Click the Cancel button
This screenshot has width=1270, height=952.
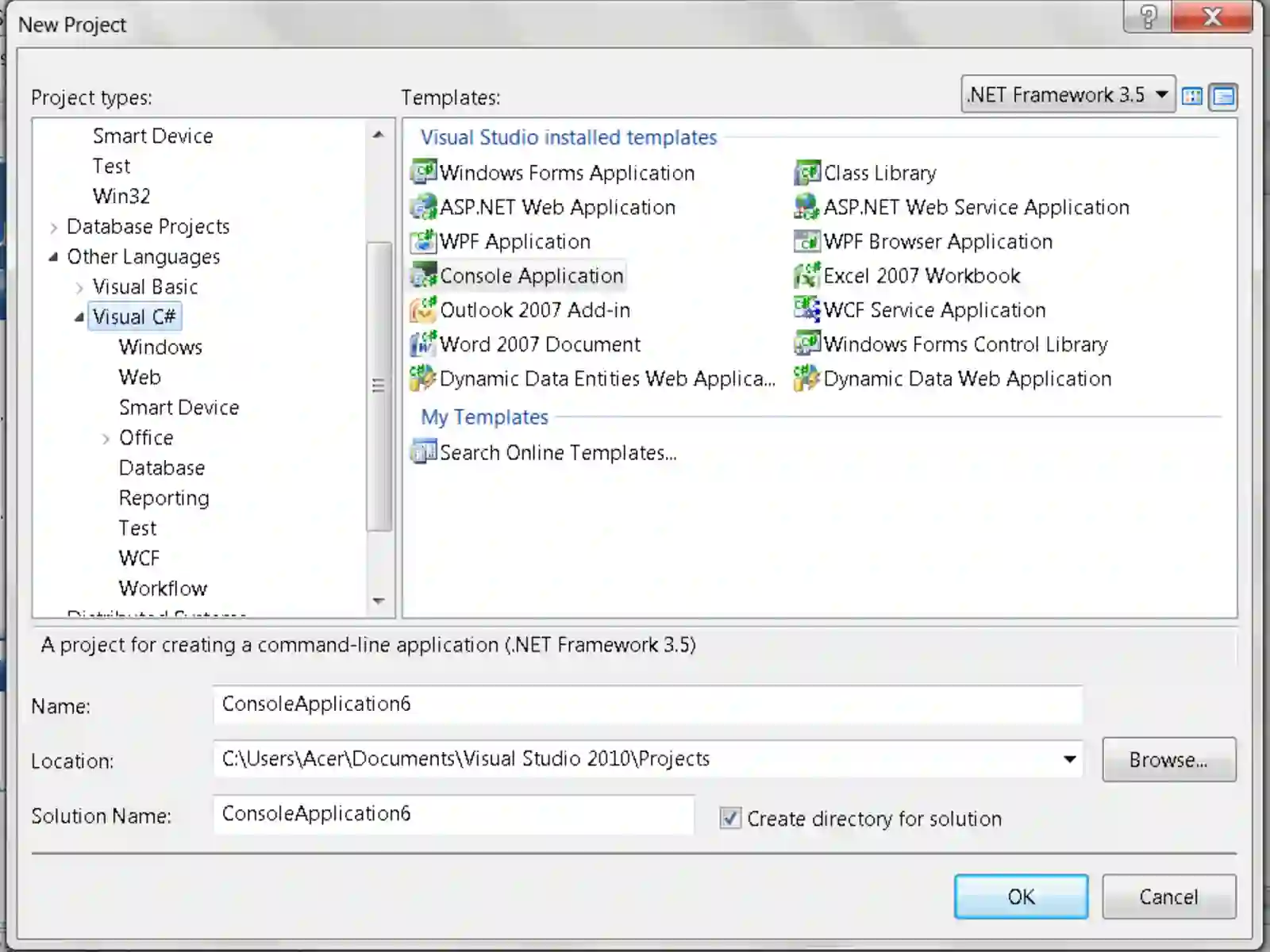[1168, 896]
